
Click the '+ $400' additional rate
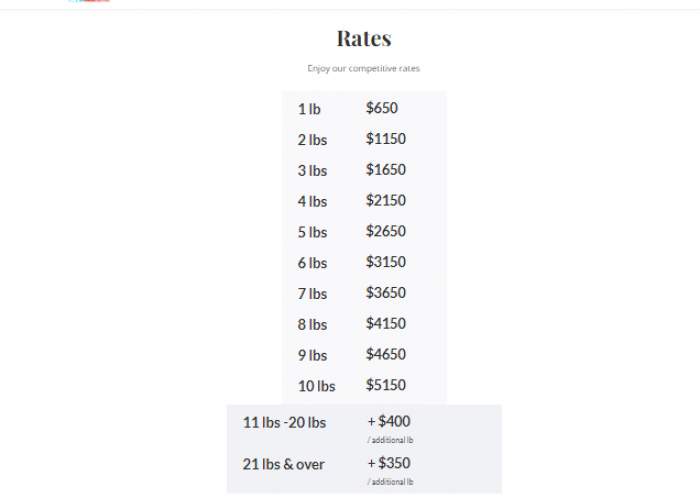pos(389,421)
